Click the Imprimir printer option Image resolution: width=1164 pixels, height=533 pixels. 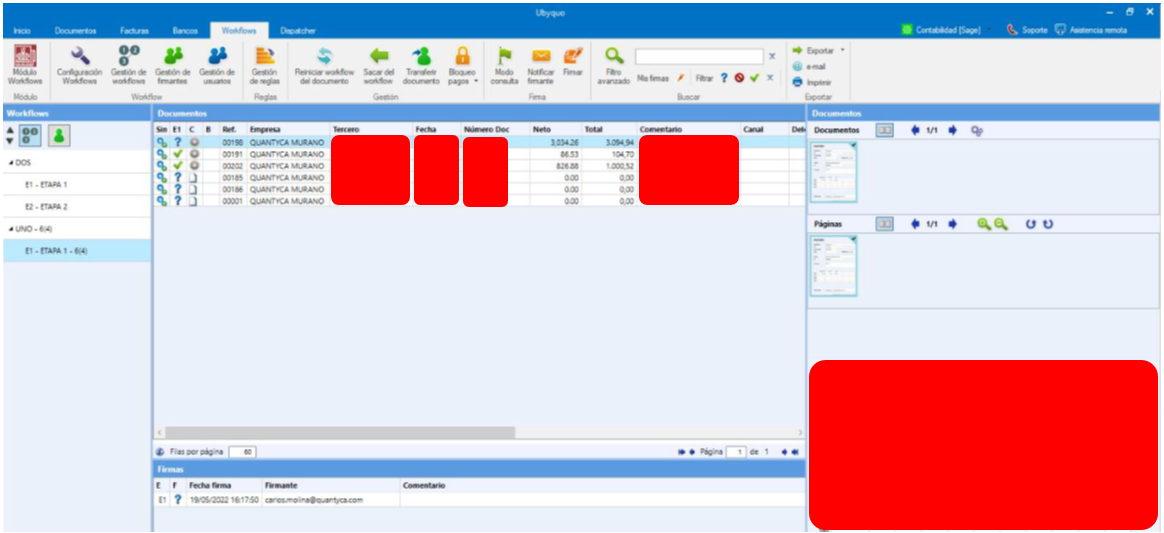click(x=811, y=82)
